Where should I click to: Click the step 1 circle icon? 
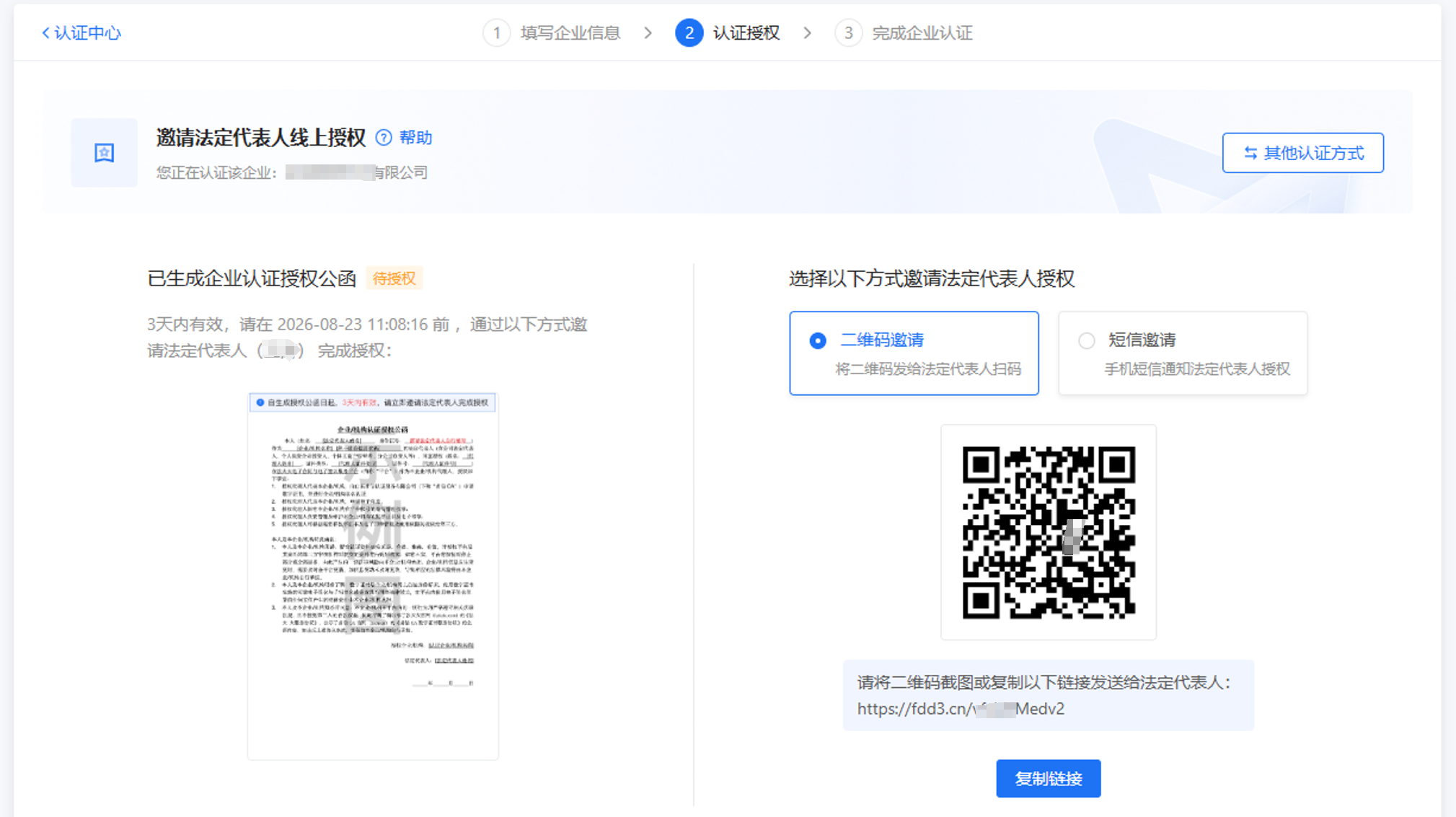click(x=497, y=33)
